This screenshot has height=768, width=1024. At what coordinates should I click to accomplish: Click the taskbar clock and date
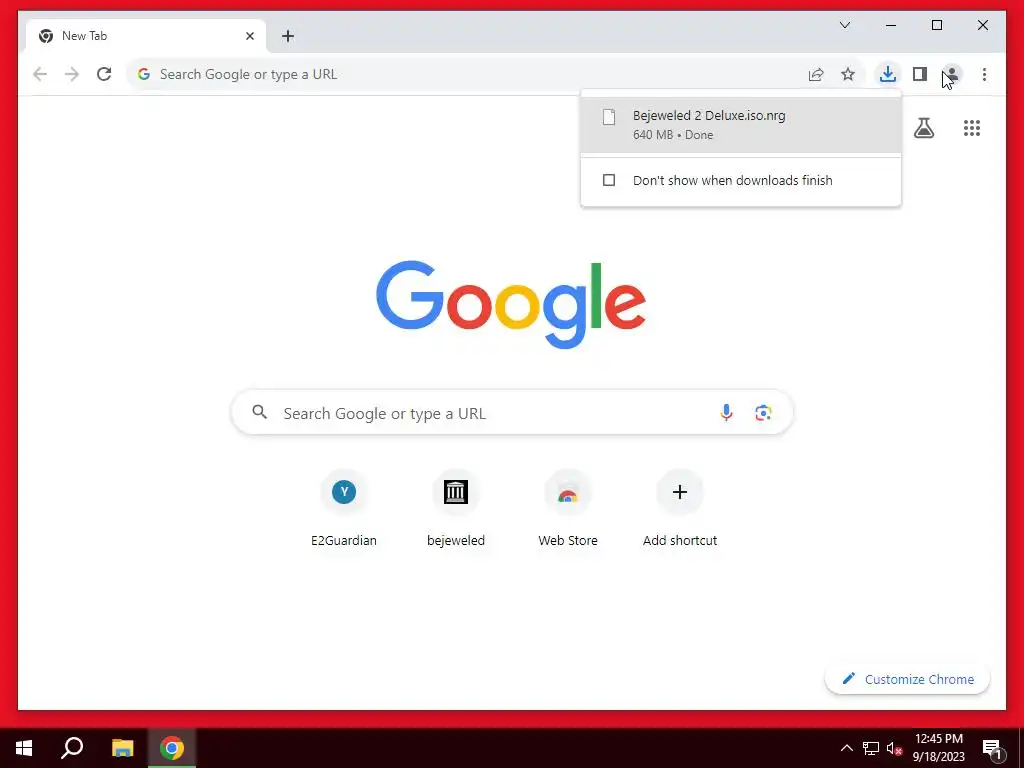click(938, 748)
